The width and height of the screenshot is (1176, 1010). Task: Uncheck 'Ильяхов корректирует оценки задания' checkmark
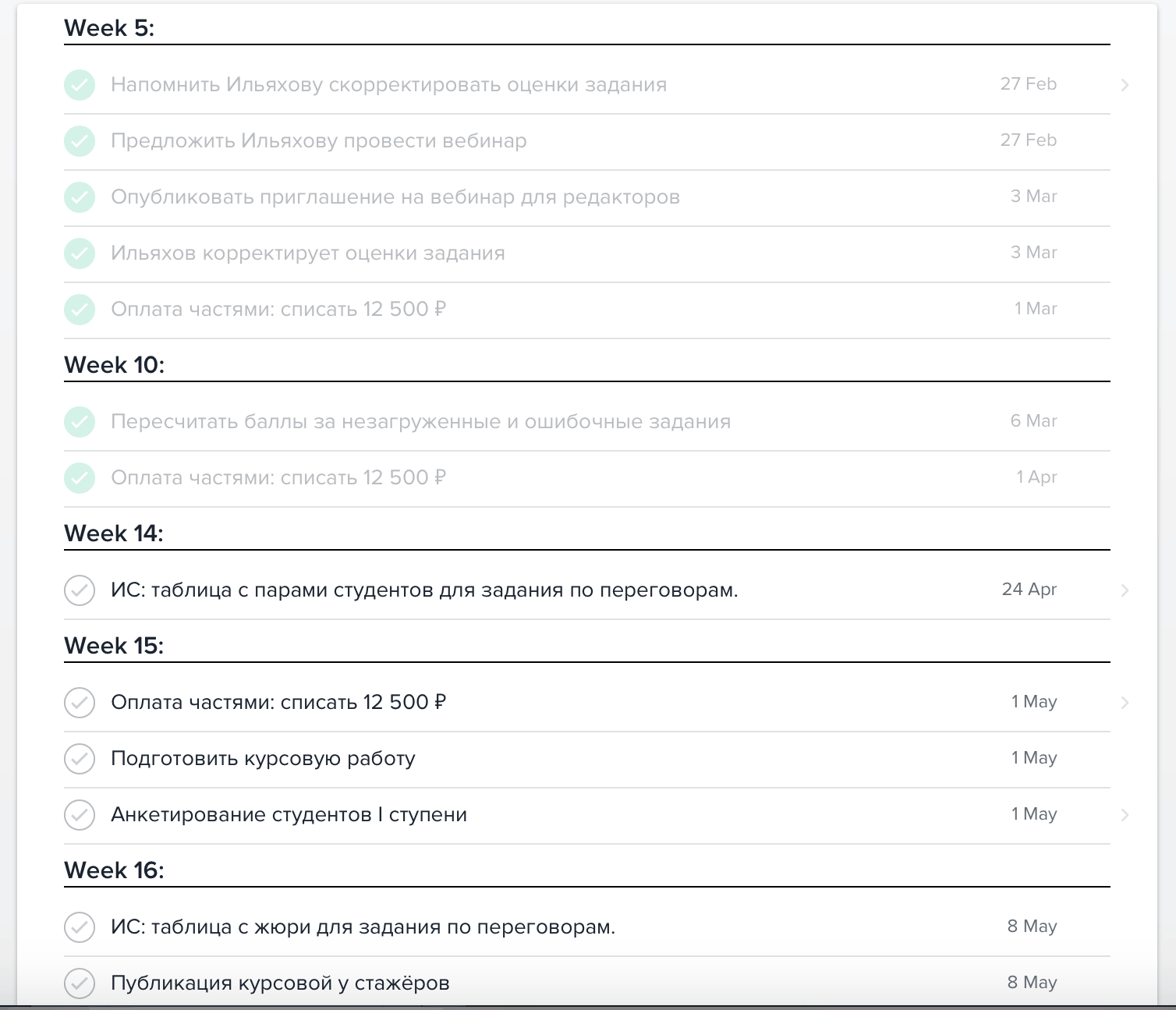click(x=80, y=253)
